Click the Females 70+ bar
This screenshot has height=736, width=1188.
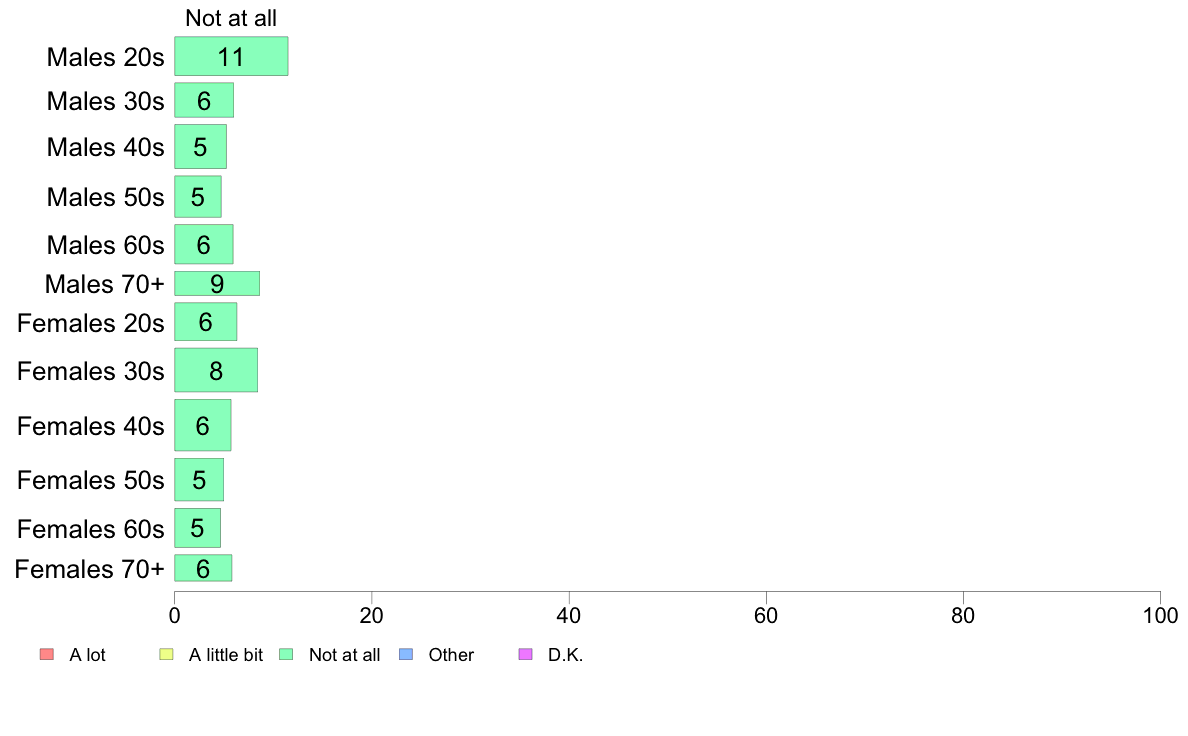[x=203, y=568]
